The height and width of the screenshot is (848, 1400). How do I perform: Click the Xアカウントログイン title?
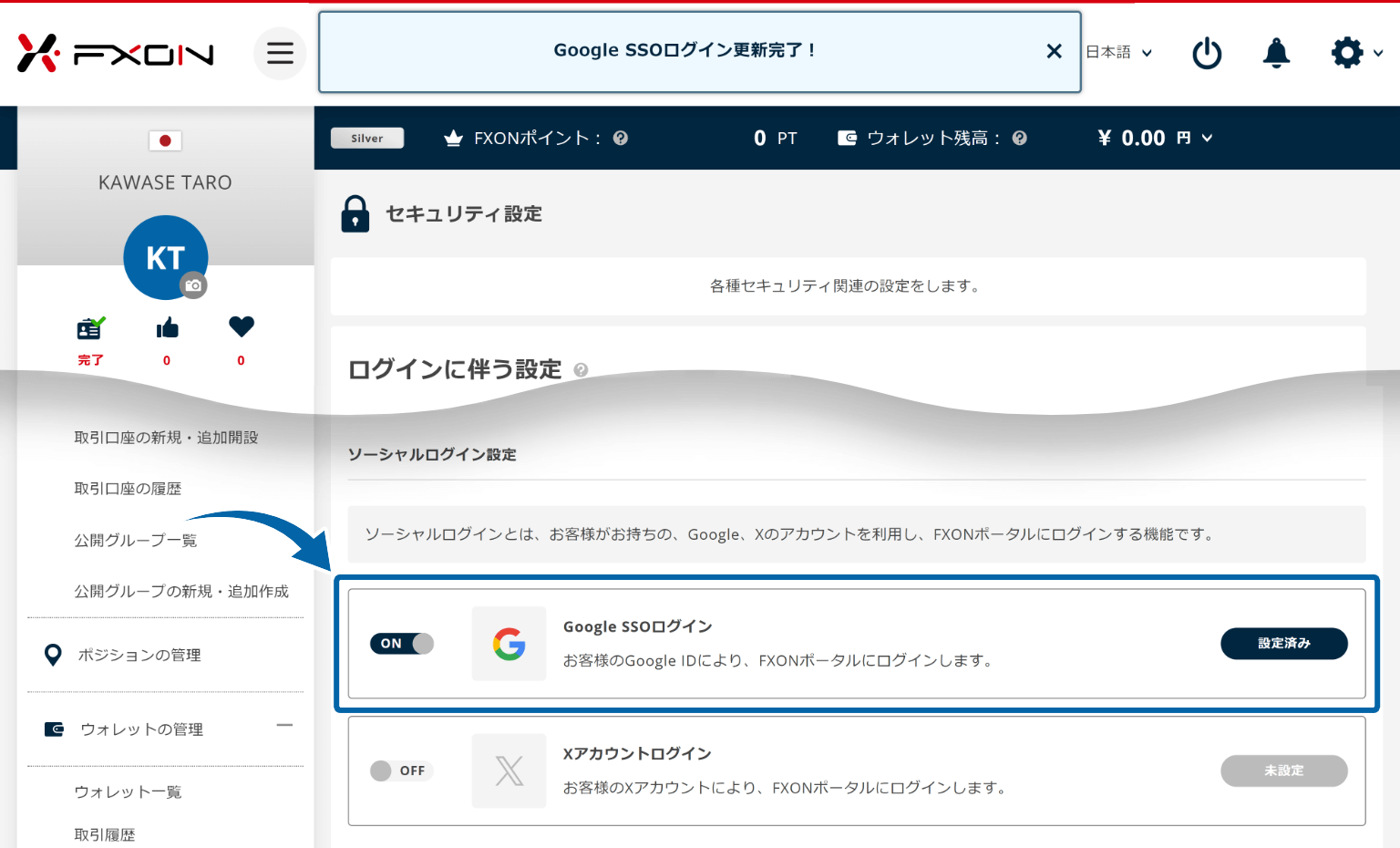pyautogui.click(x=637, y=753)
